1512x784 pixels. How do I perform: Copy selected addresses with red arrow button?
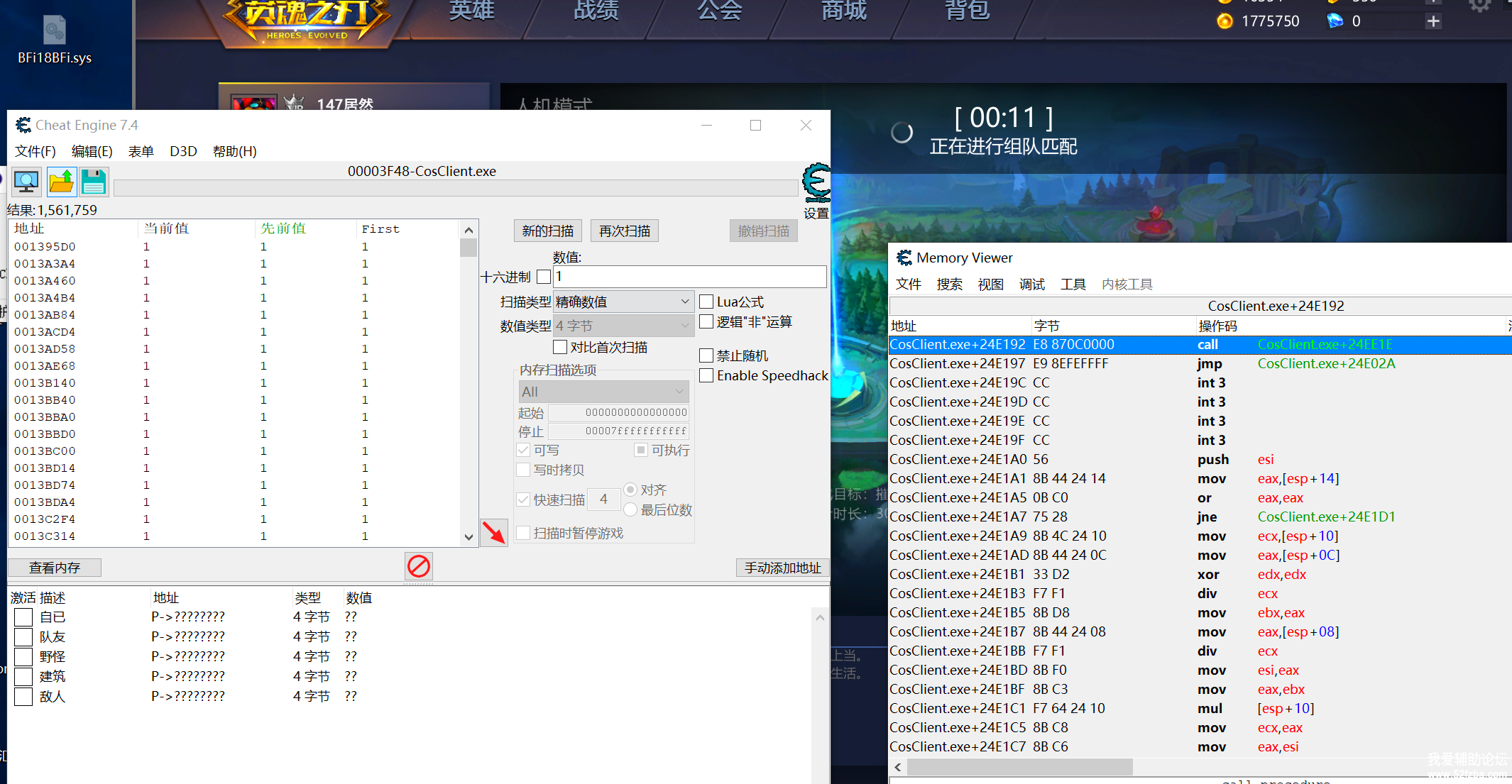tap(494, 531)
